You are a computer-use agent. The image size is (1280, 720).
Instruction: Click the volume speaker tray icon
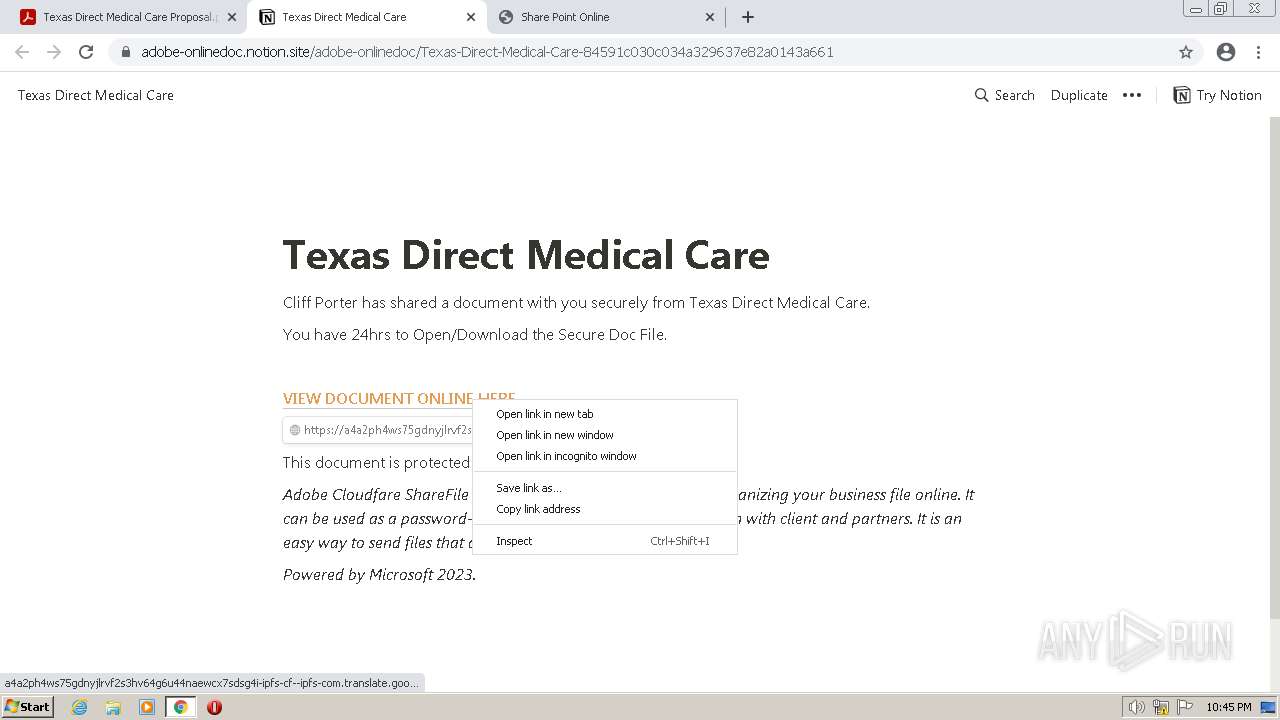1137,707
